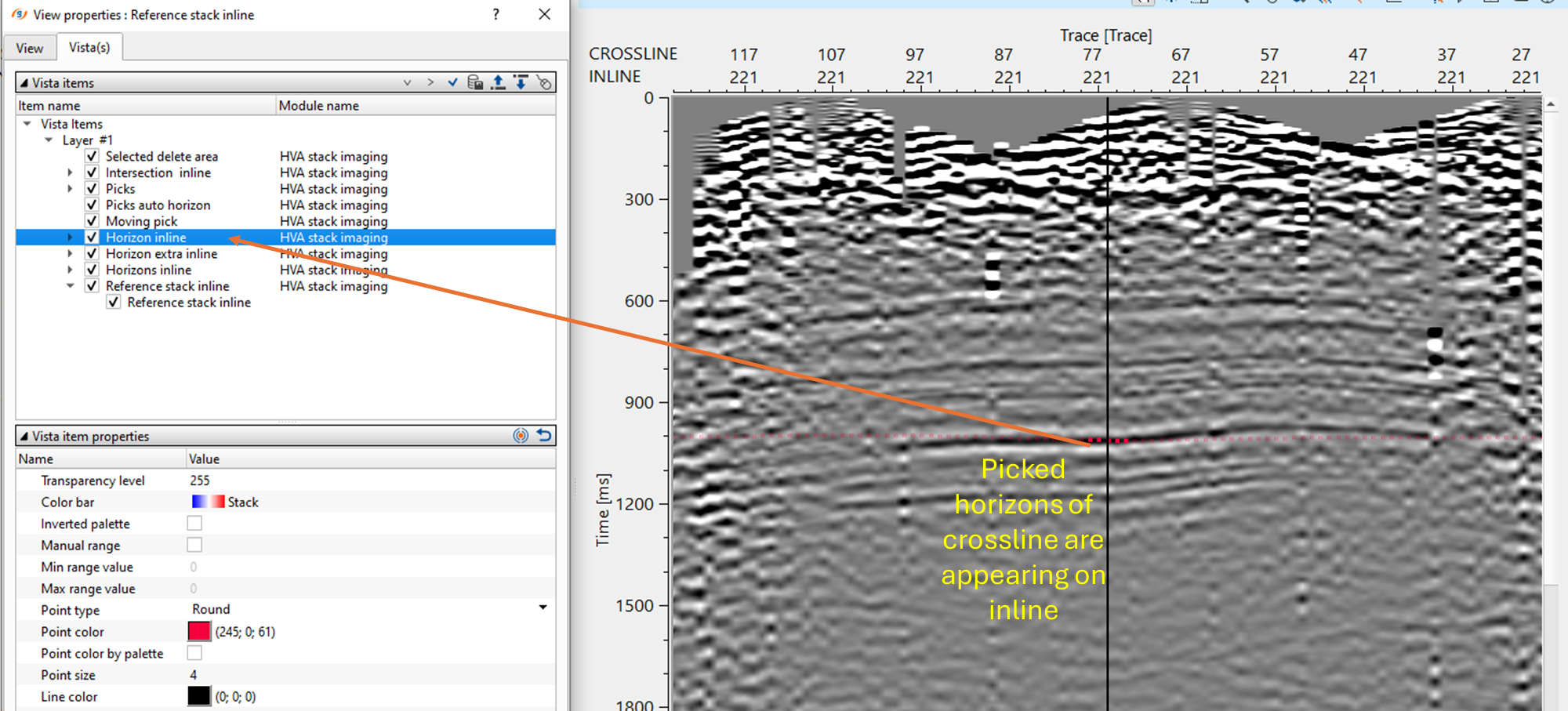
Task: Expand the Horizon extra inline item
Action: (71, 254)
